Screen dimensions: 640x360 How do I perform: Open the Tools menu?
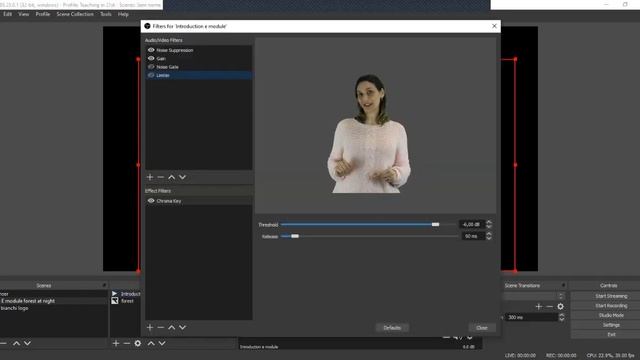[x=106, y=14]
